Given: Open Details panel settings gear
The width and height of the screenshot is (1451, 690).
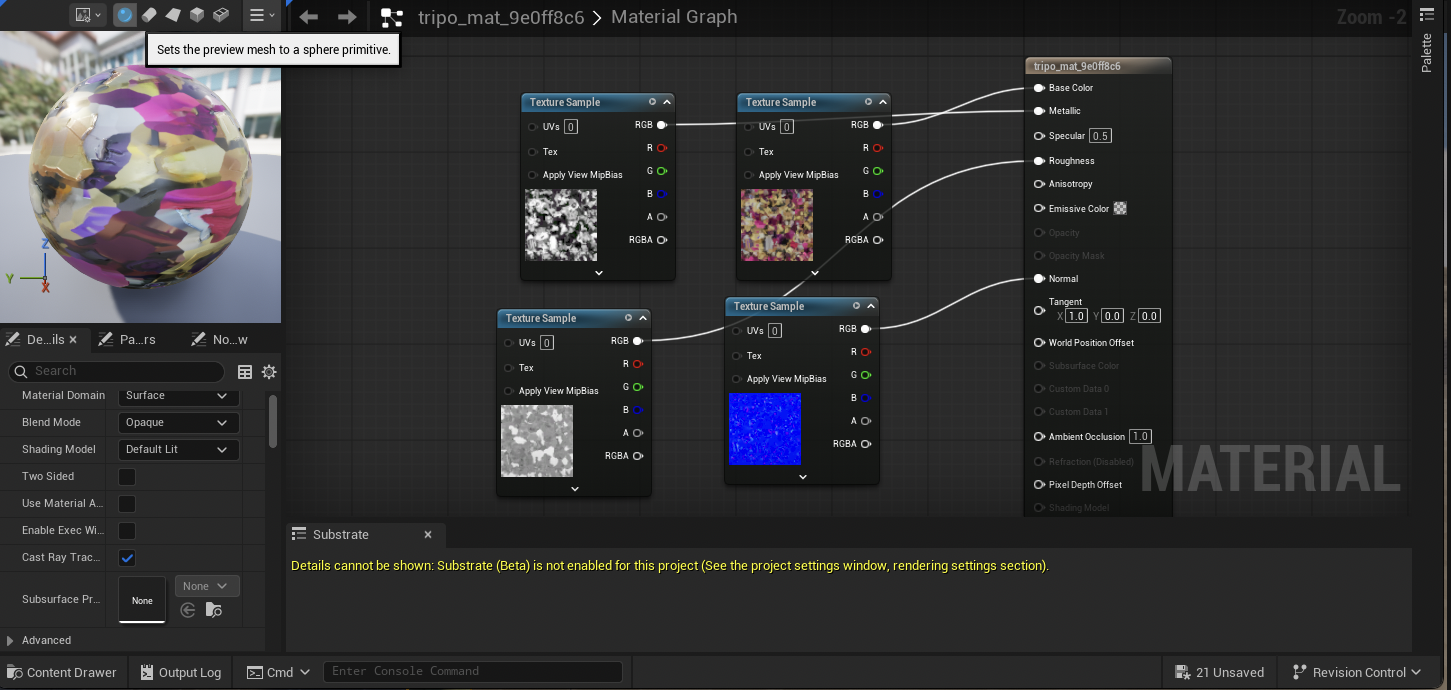Looking at the screenshot, I should [x=269, y=372].
